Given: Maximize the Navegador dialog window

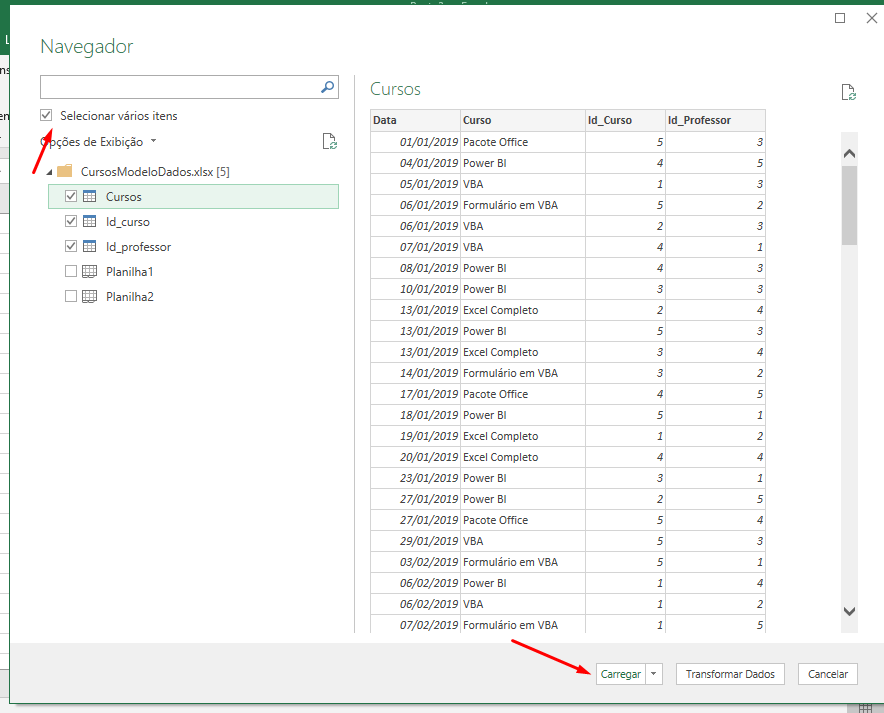Looking at the screenshot, I should pos(840,18).
